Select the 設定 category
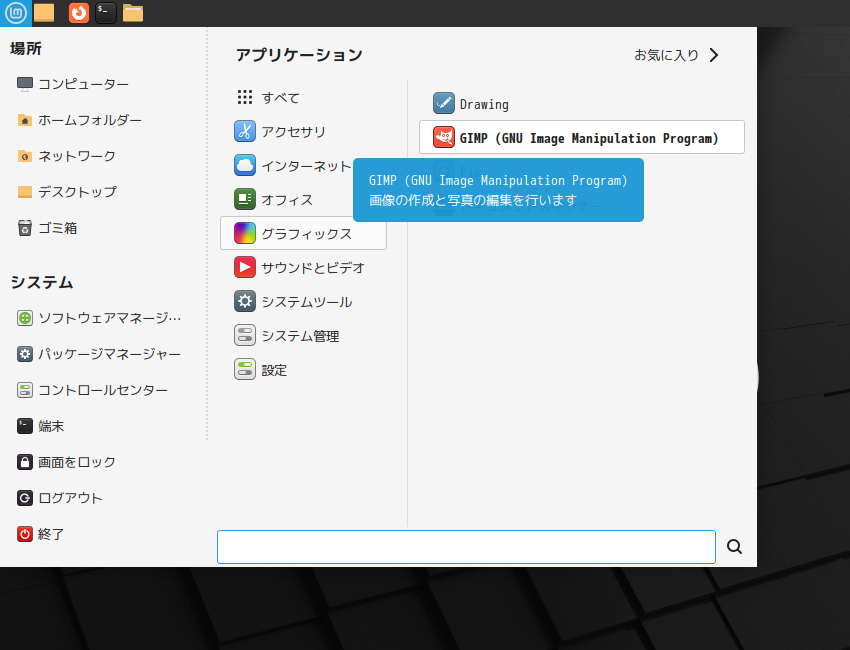Viewport: 850px width, 650px height. [x=304, y=370]
